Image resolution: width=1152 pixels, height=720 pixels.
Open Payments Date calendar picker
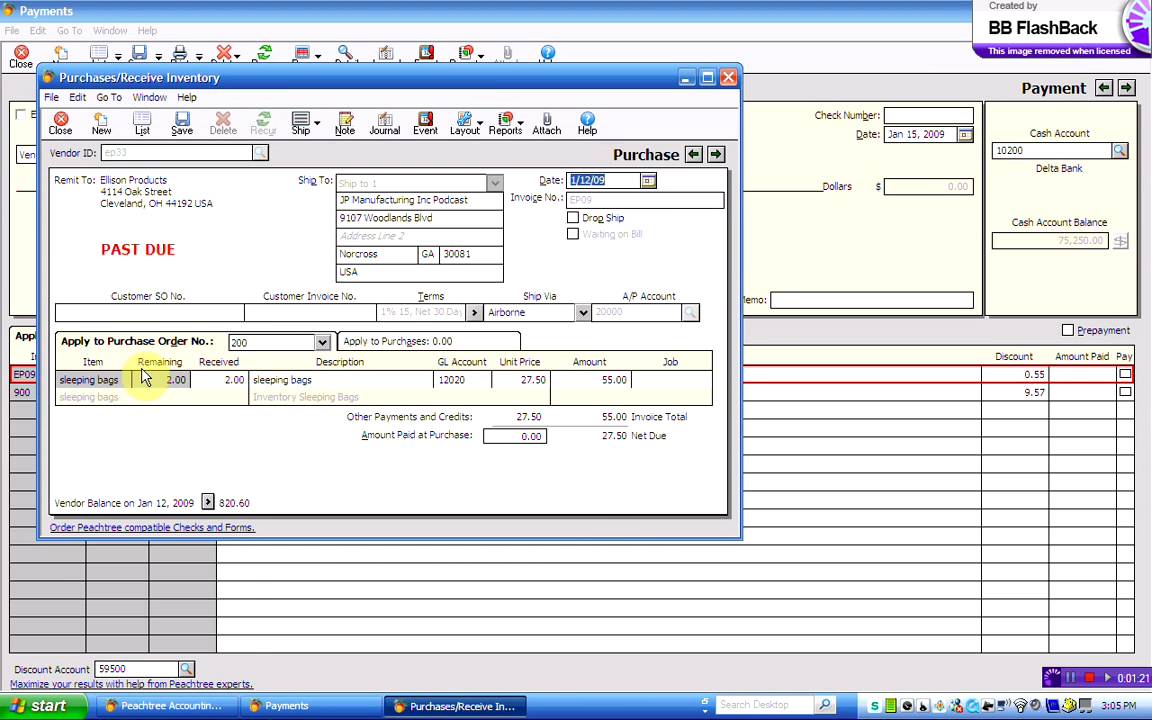[x=965, y=134]
